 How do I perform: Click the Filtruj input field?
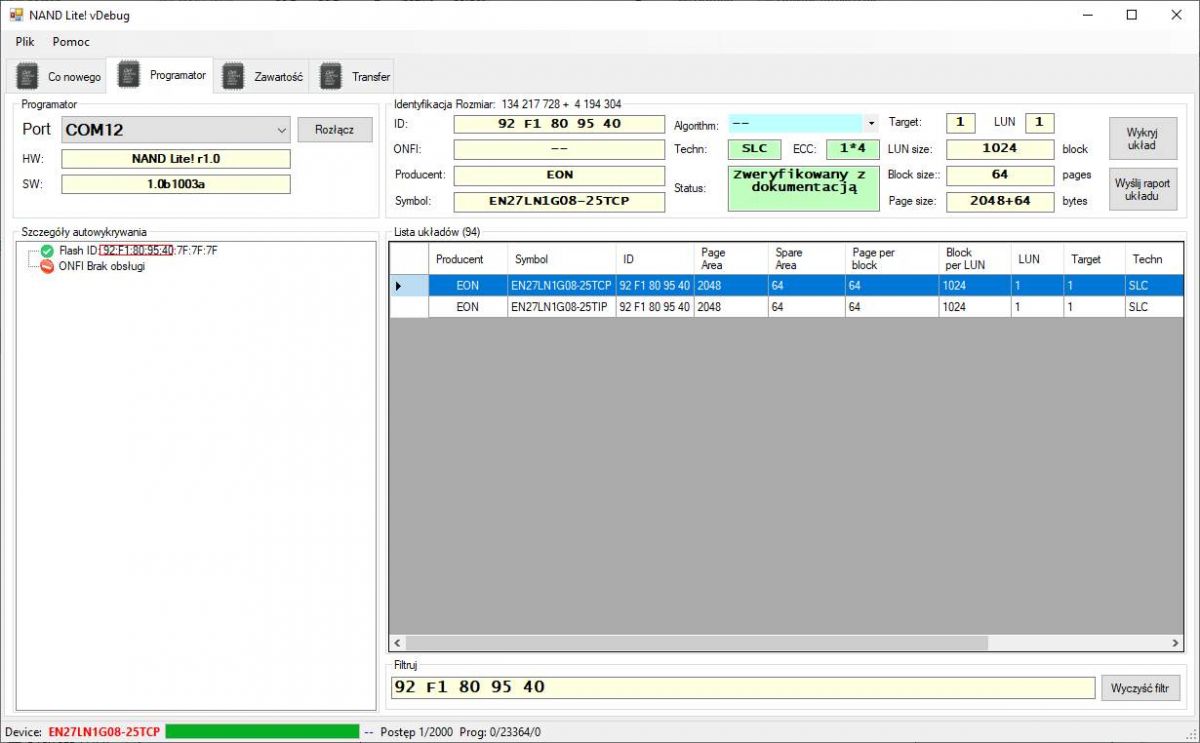pyautogui.click(x=743, y=688)
